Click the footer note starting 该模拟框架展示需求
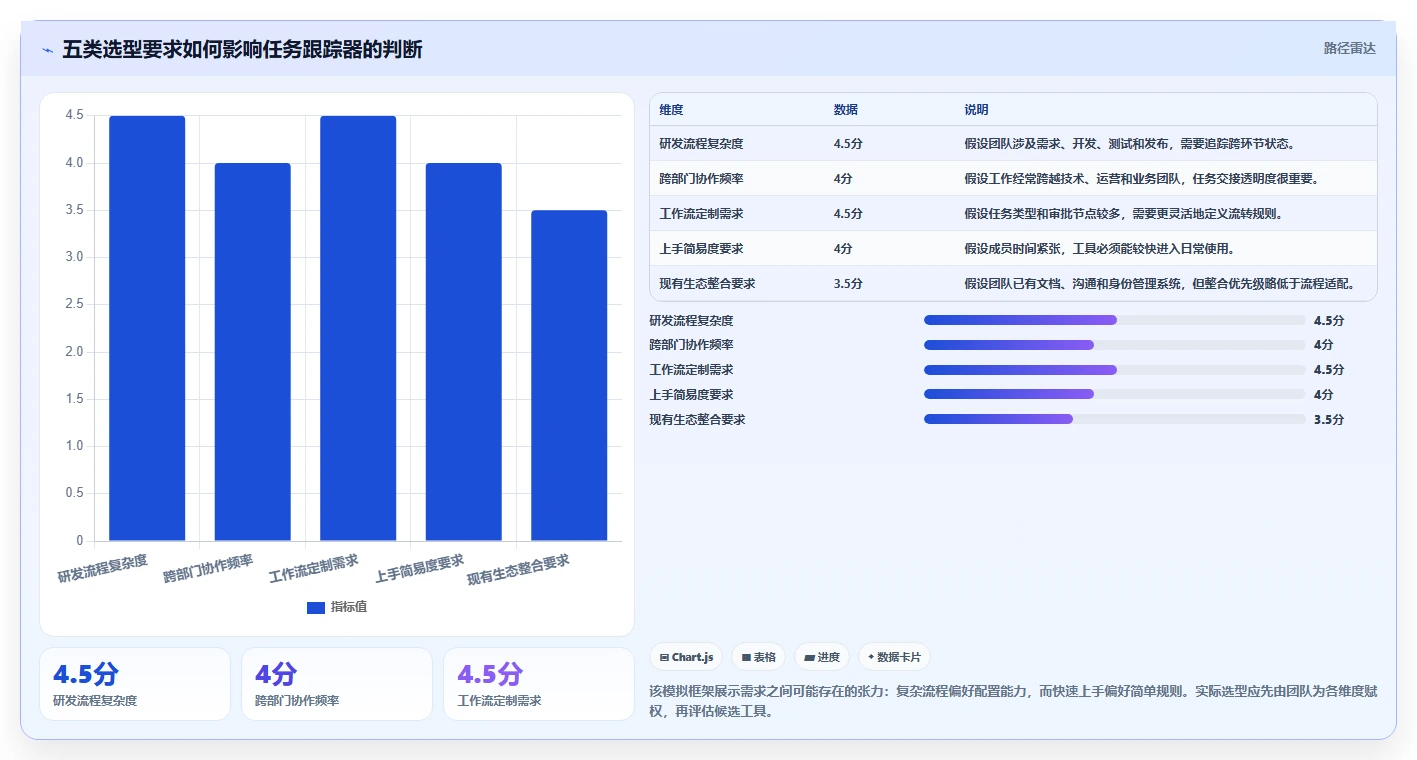Image resolution: width=1417 pixels, height=760 pixels. click(1013, 701)
